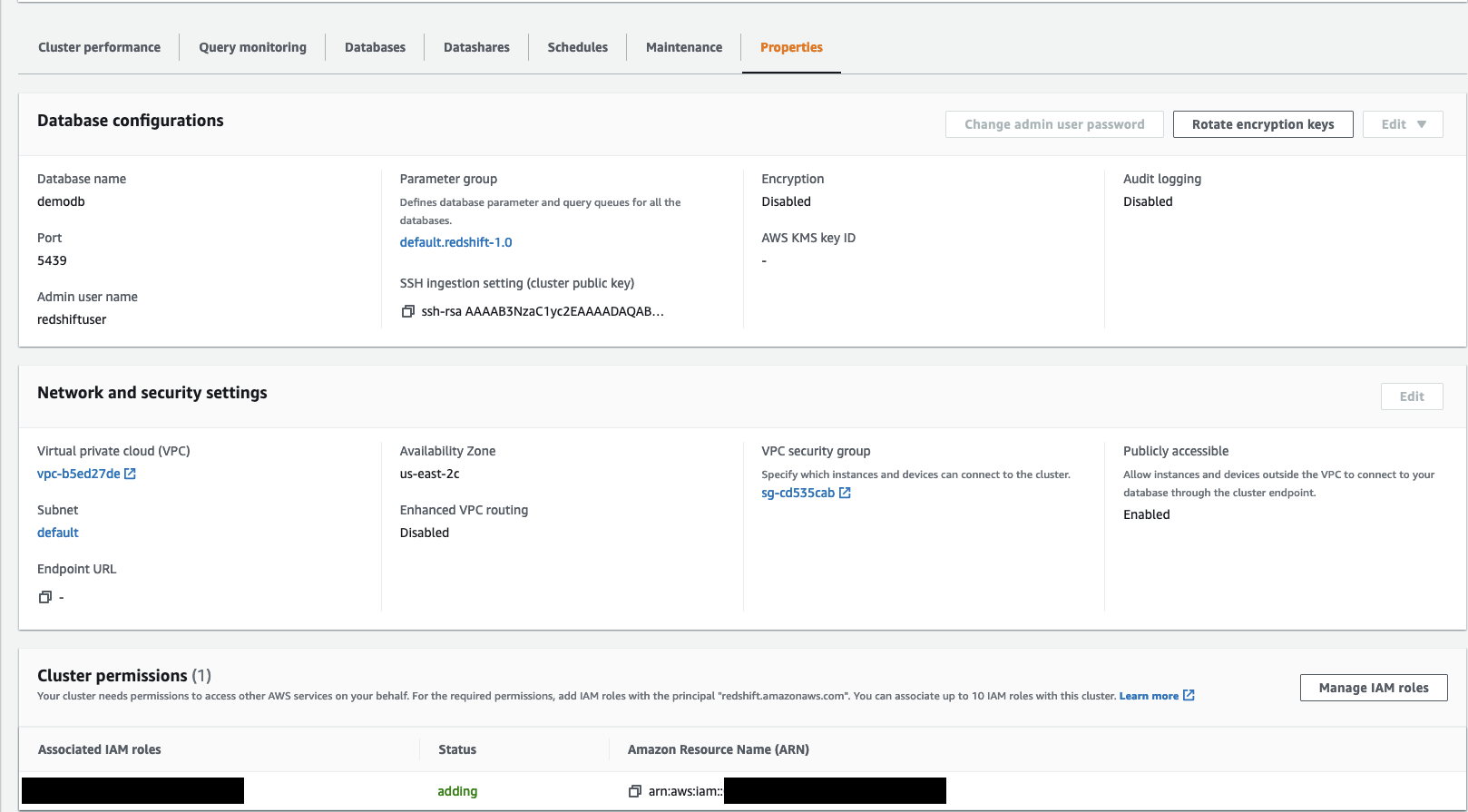
Task: Click the admin user name redshiftuser
Action: pyautogui.click(x=72, y=319)
